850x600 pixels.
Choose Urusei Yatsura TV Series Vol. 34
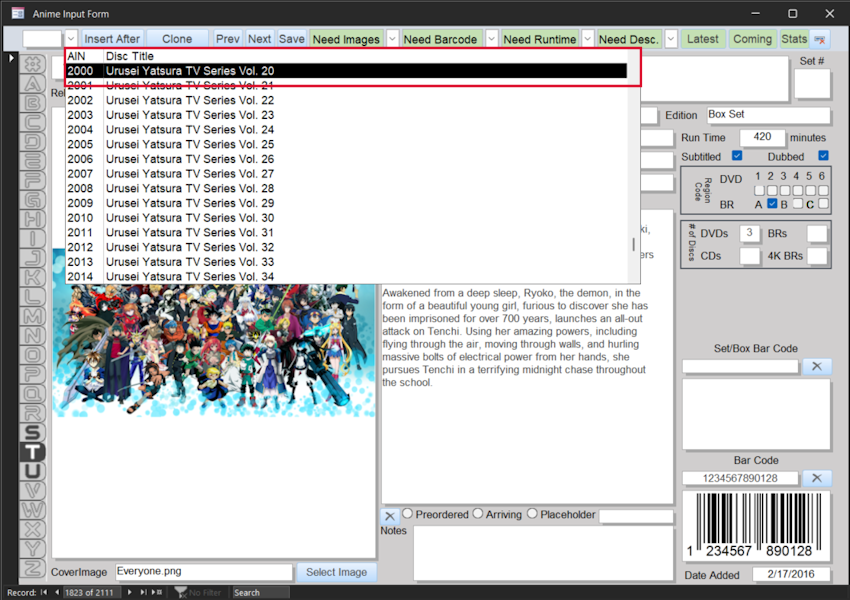(346, 276)
